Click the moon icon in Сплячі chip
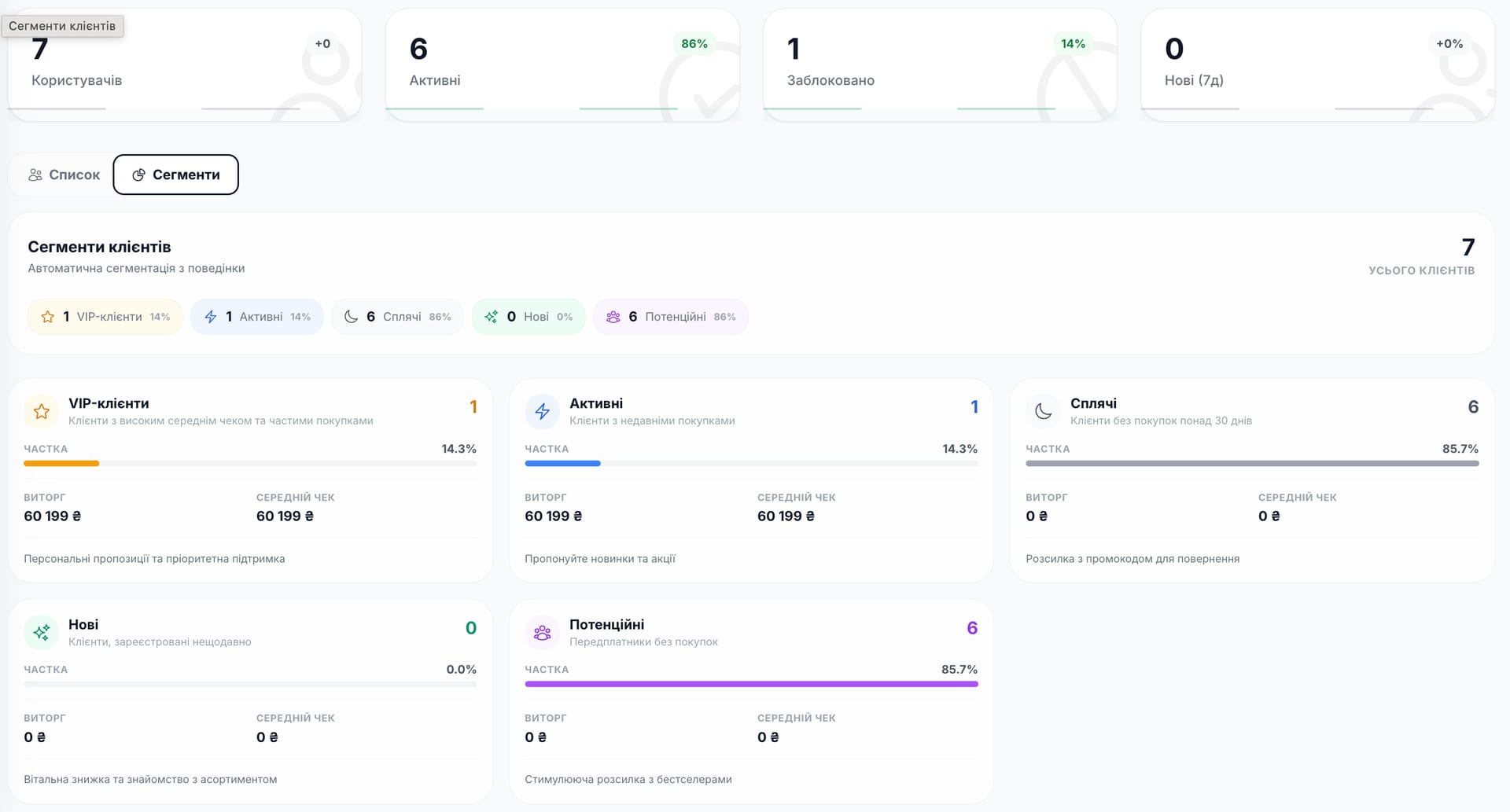Image resolution: width=1510 pixels, height=812 pixels. (x=351, y=317)
